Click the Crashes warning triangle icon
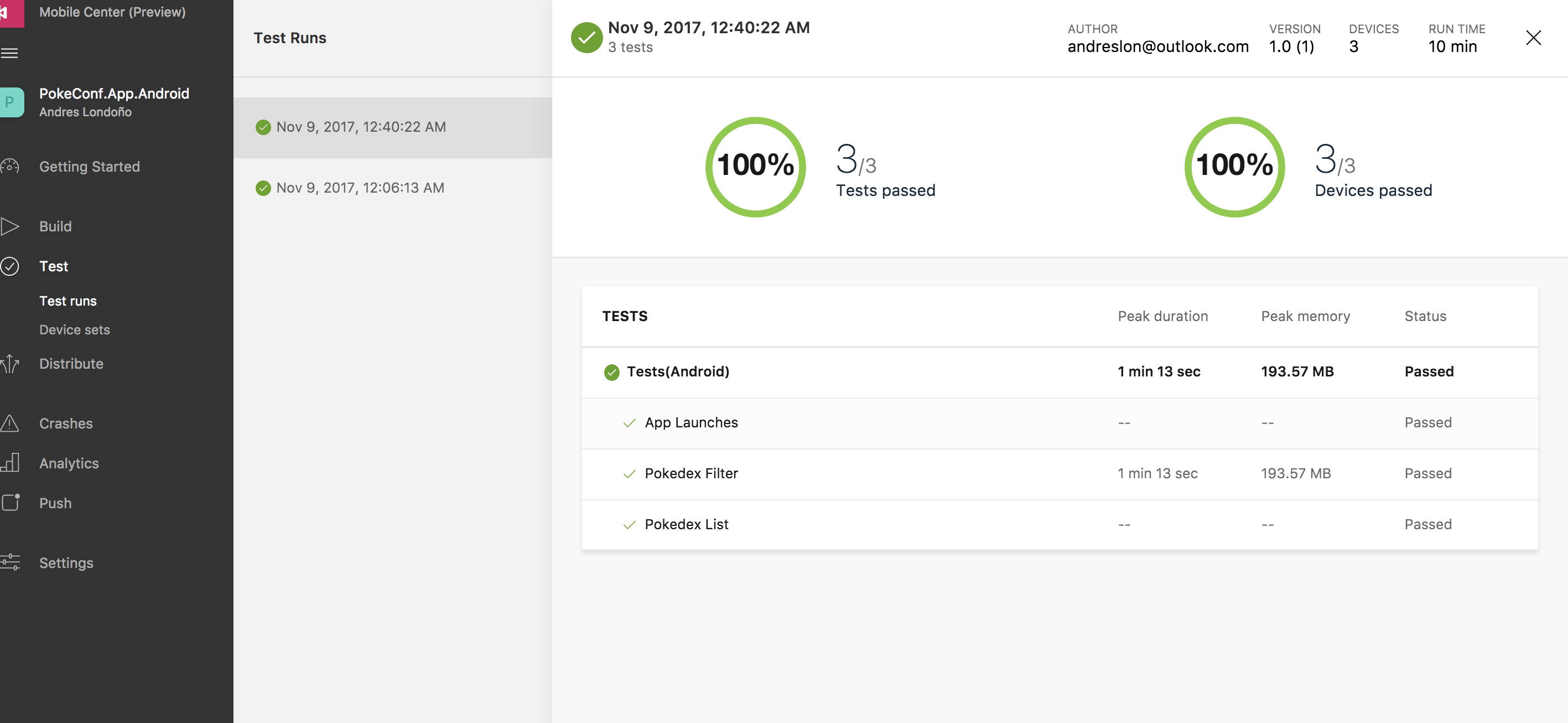This screenshot has height=723, width=1568. click(10, 424)
